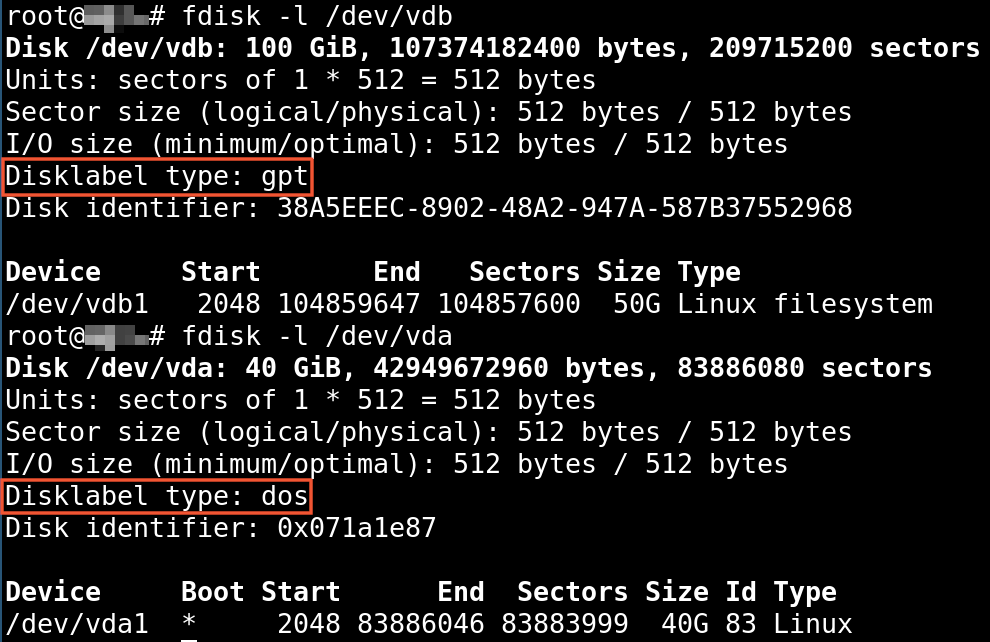Click the 50G size value
Viewport: 990px width, 642px height.
(637, 304)
